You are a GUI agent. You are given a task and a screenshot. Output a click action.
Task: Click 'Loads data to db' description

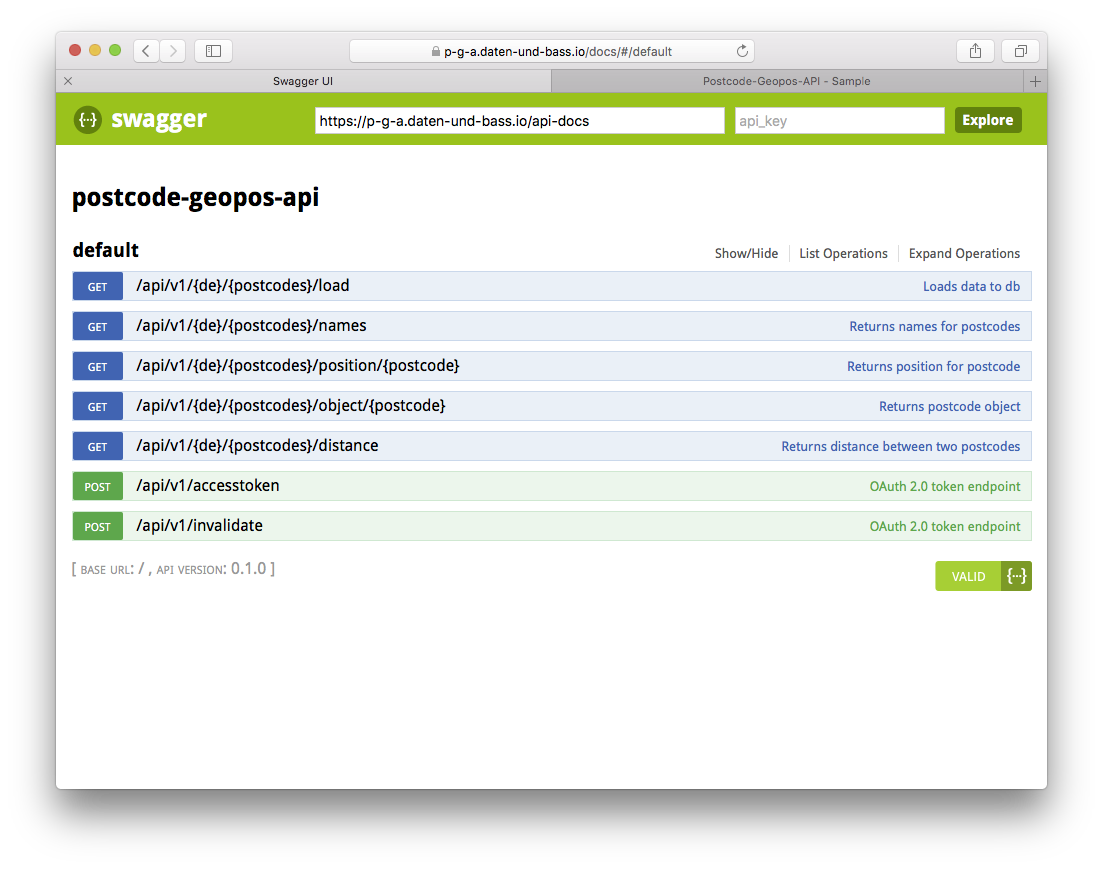pos(971,286)
